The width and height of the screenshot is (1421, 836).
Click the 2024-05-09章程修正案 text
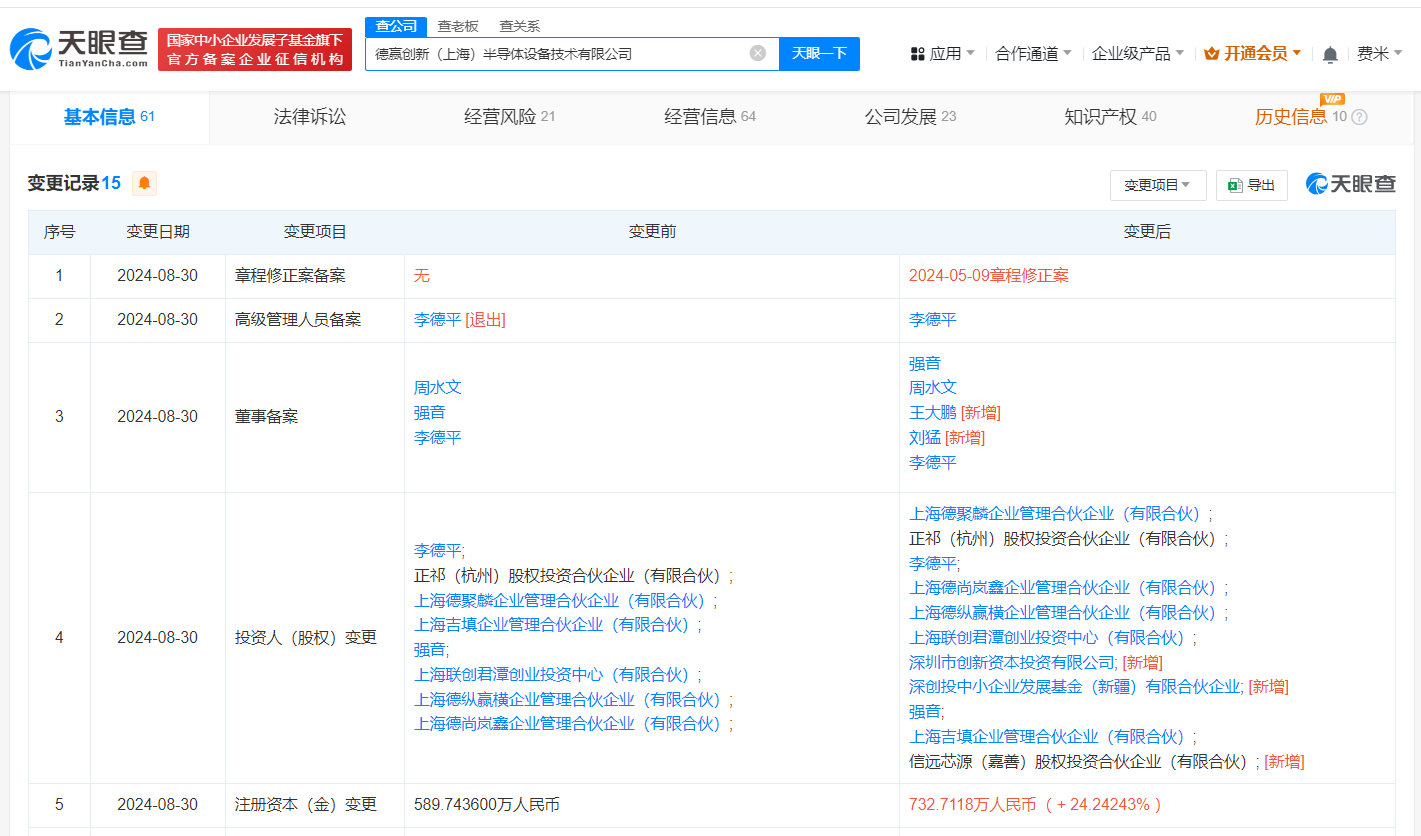pos(989,276)
